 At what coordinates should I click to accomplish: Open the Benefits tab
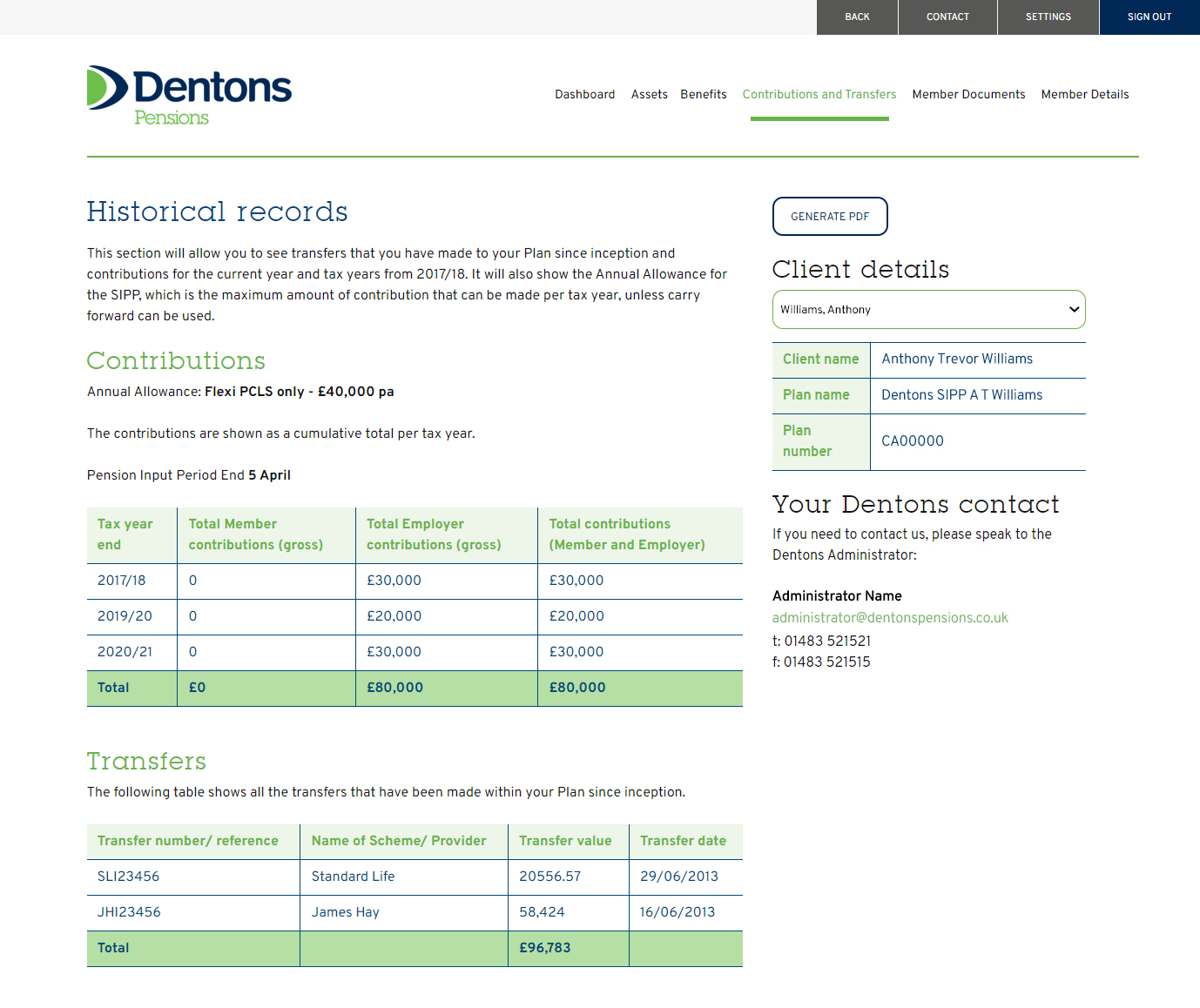coord(704,94)
